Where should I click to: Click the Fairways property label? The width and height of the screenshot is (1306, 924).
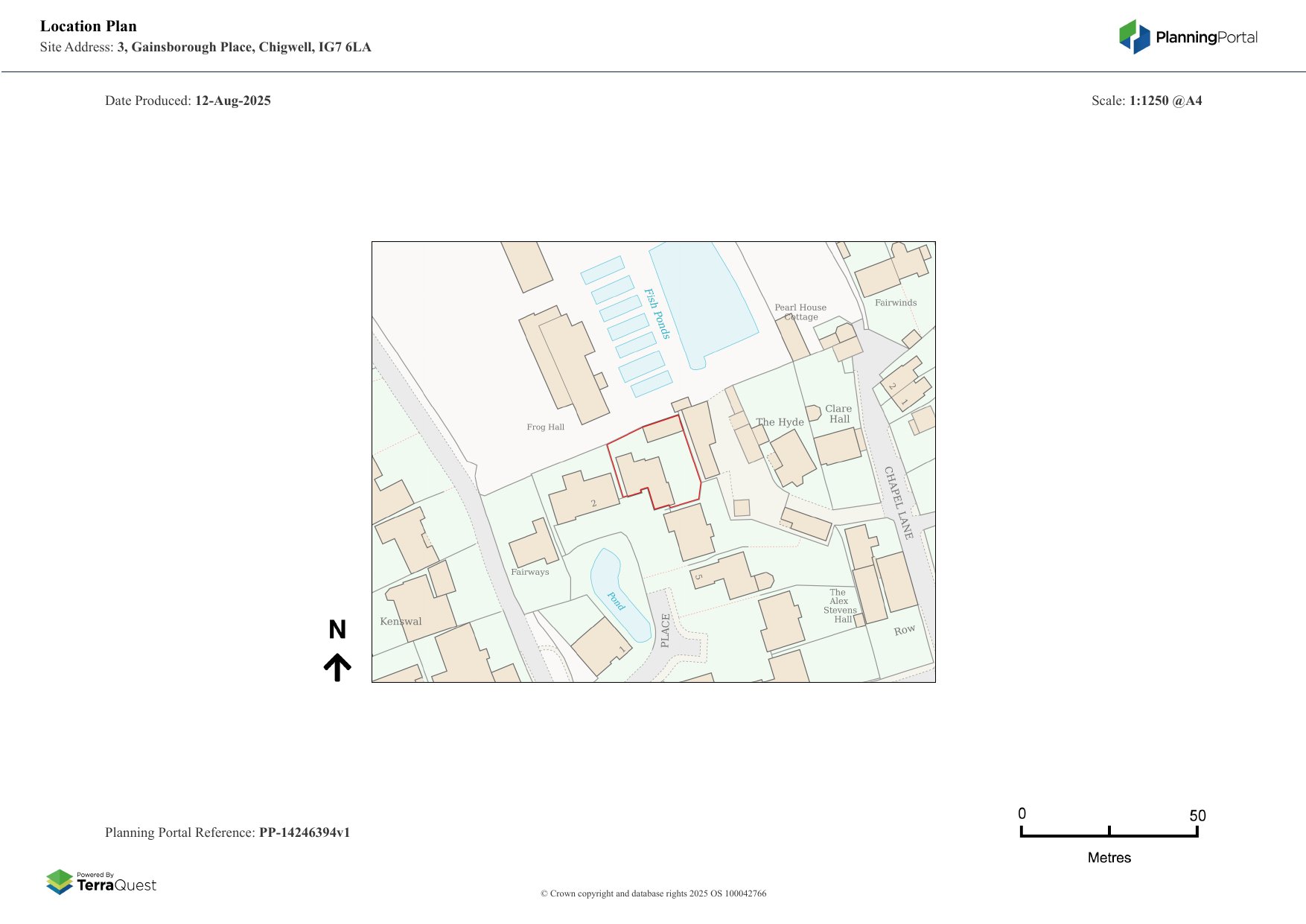529,573
